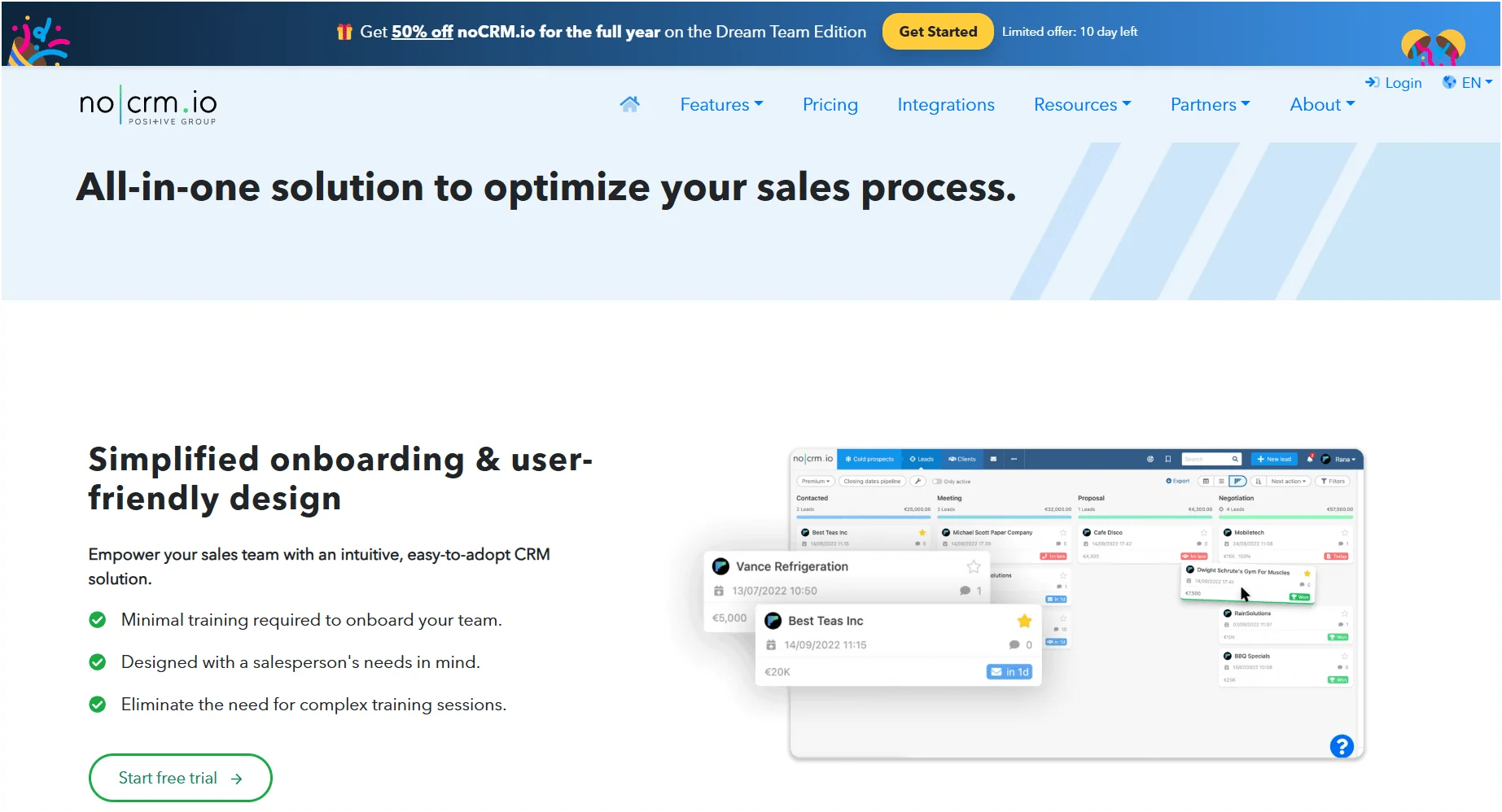Click the home icon in navigation
Viewport: 1502px width, 812px height.
coord(629,104)
